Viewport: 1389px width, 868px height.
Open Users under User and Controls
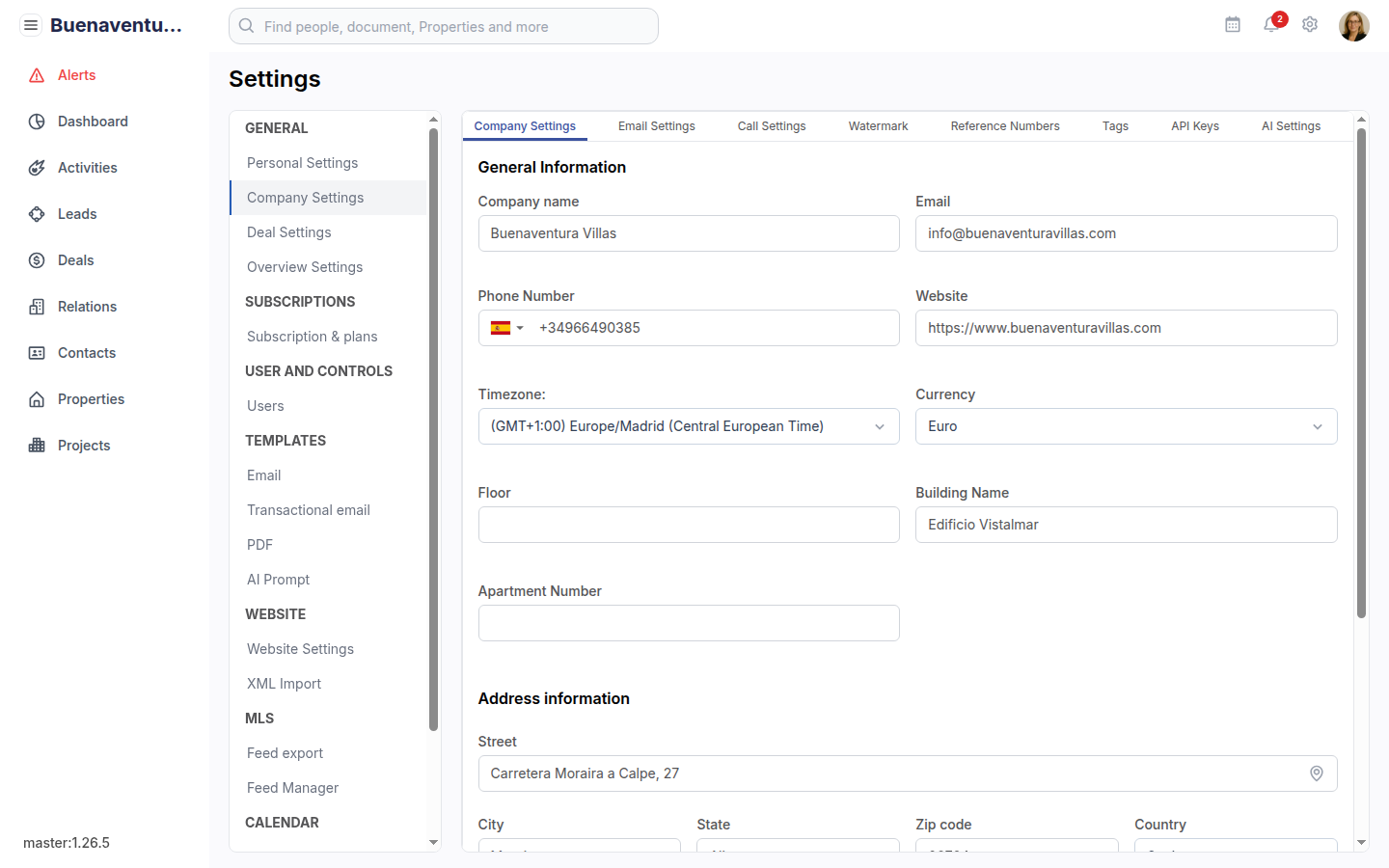tap(328, 406)
